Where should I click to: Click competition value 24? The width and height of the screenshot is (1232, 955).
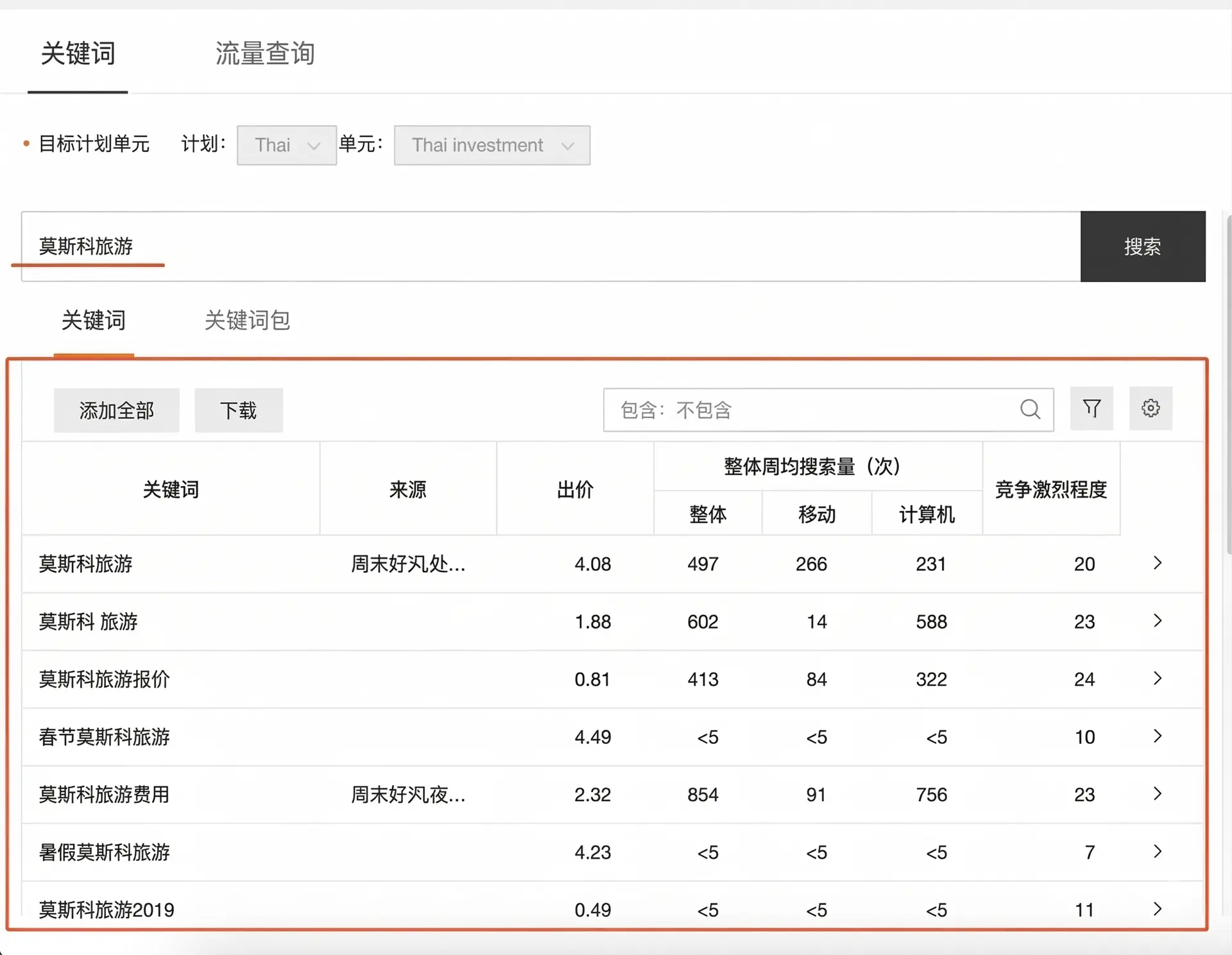1084,679
